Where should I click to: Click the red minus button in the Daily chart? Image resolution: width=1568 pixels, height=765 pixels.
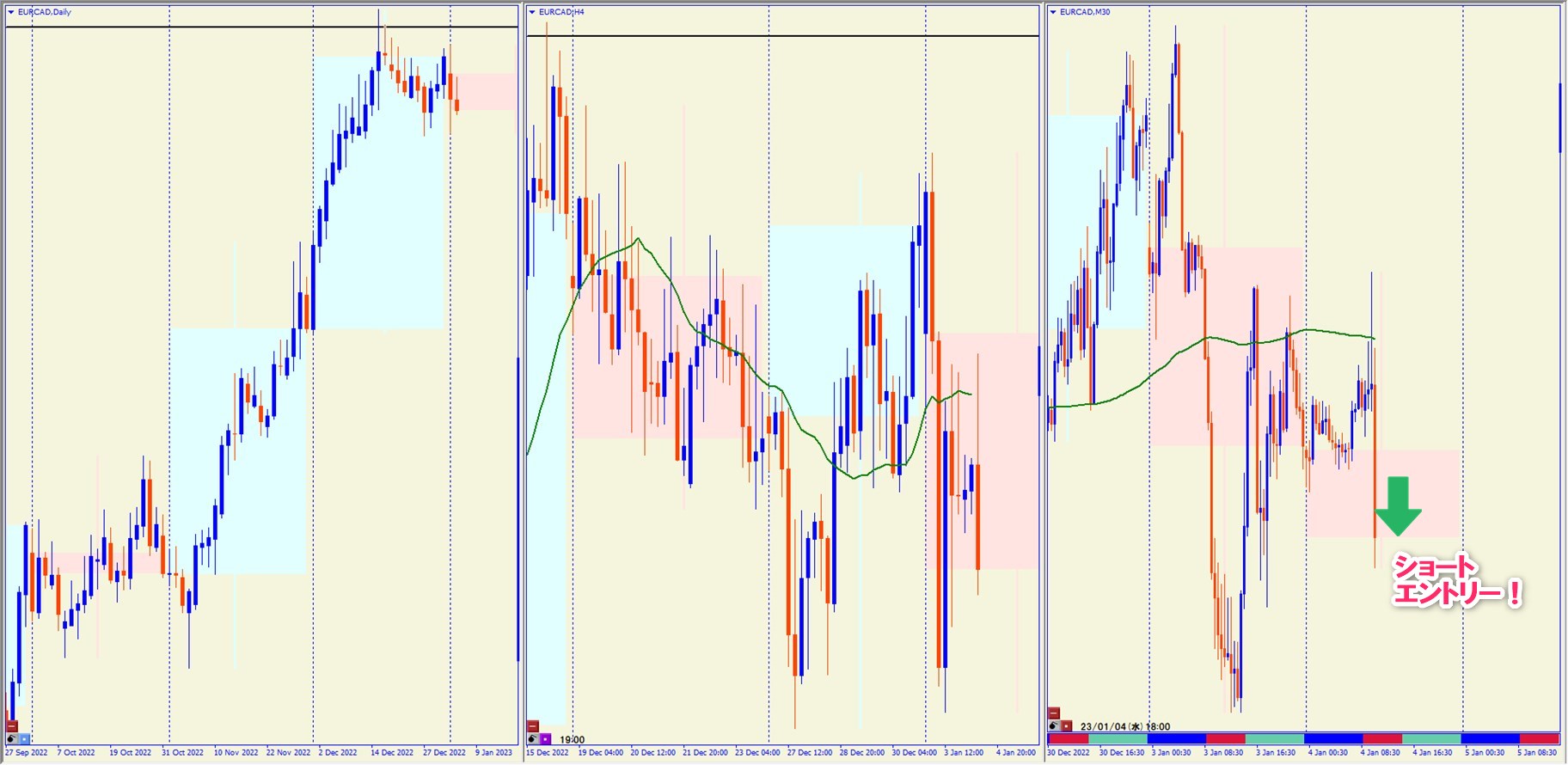pyautogui.click(x=12, y=726)
